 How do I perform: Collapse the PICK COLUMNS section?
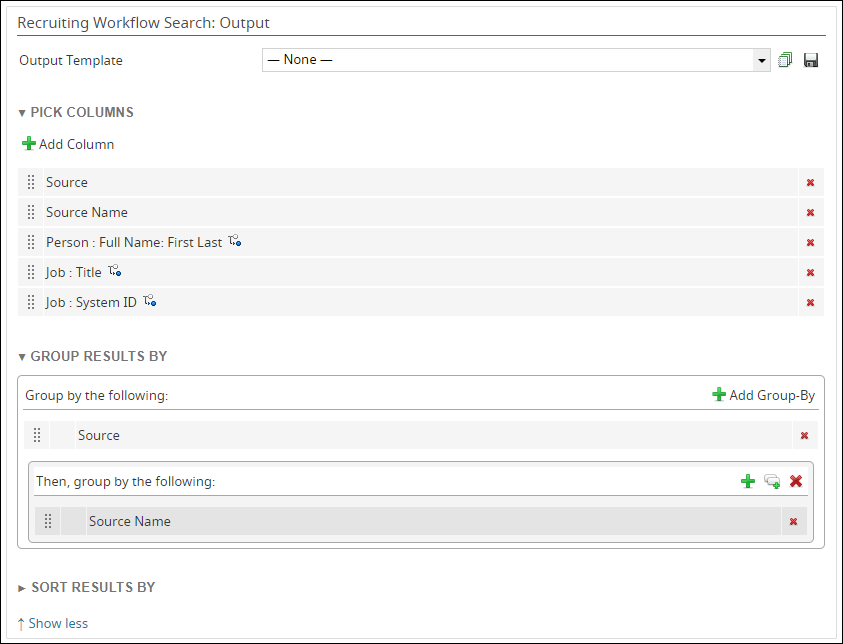(x=22, y=113)
